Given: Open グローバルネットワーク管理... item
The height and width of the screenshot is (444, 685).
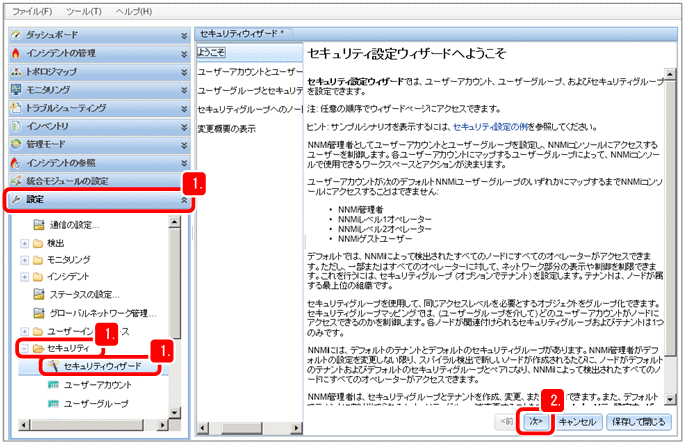Looking at the screenshot, I should tap(103, 313).
